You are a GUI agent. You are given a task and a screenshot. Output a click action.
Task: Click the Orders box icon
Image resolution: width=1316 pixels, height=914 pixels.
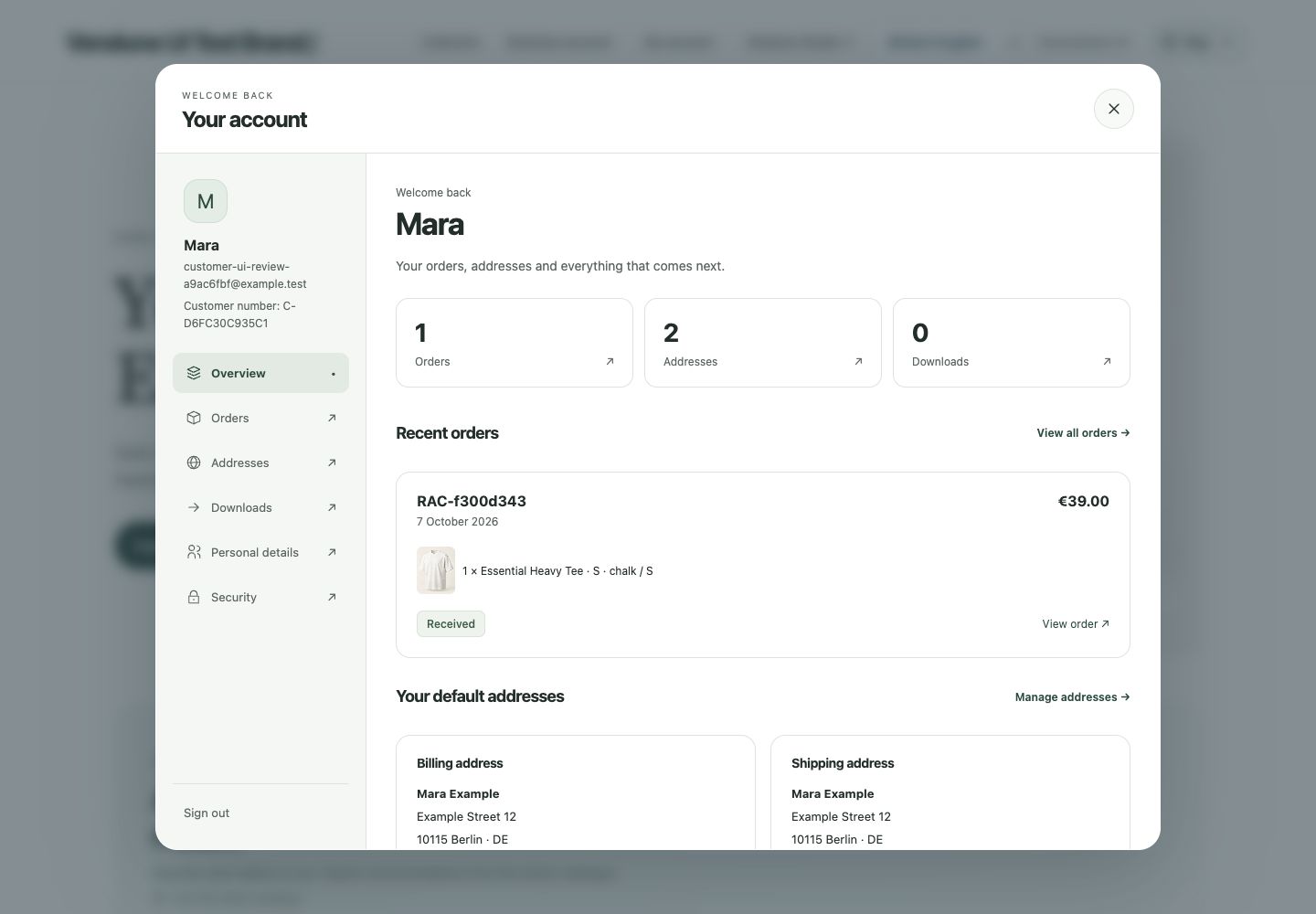194,418
